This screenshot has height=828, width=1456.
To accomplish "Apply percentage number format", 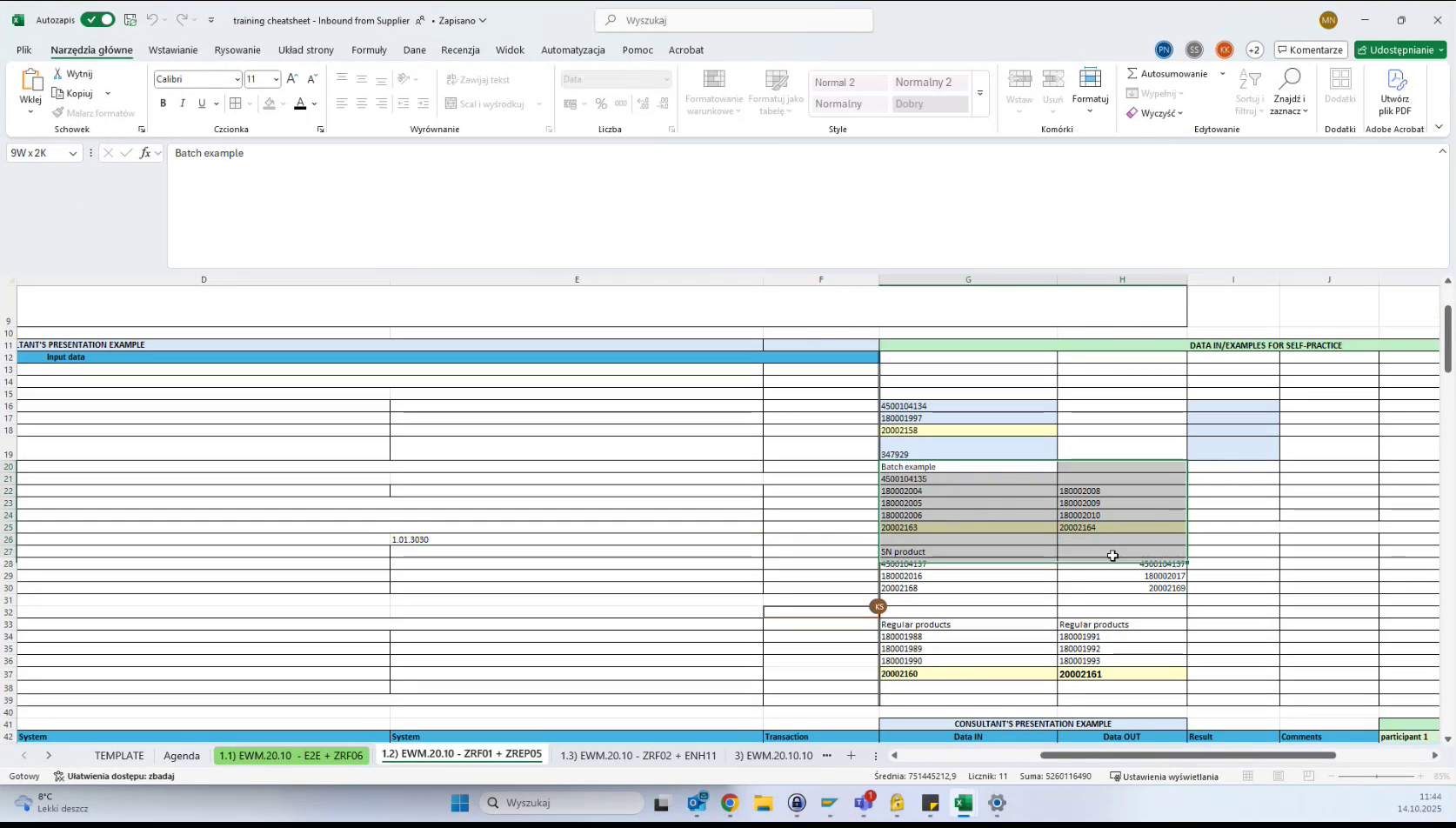I will 601,103.
